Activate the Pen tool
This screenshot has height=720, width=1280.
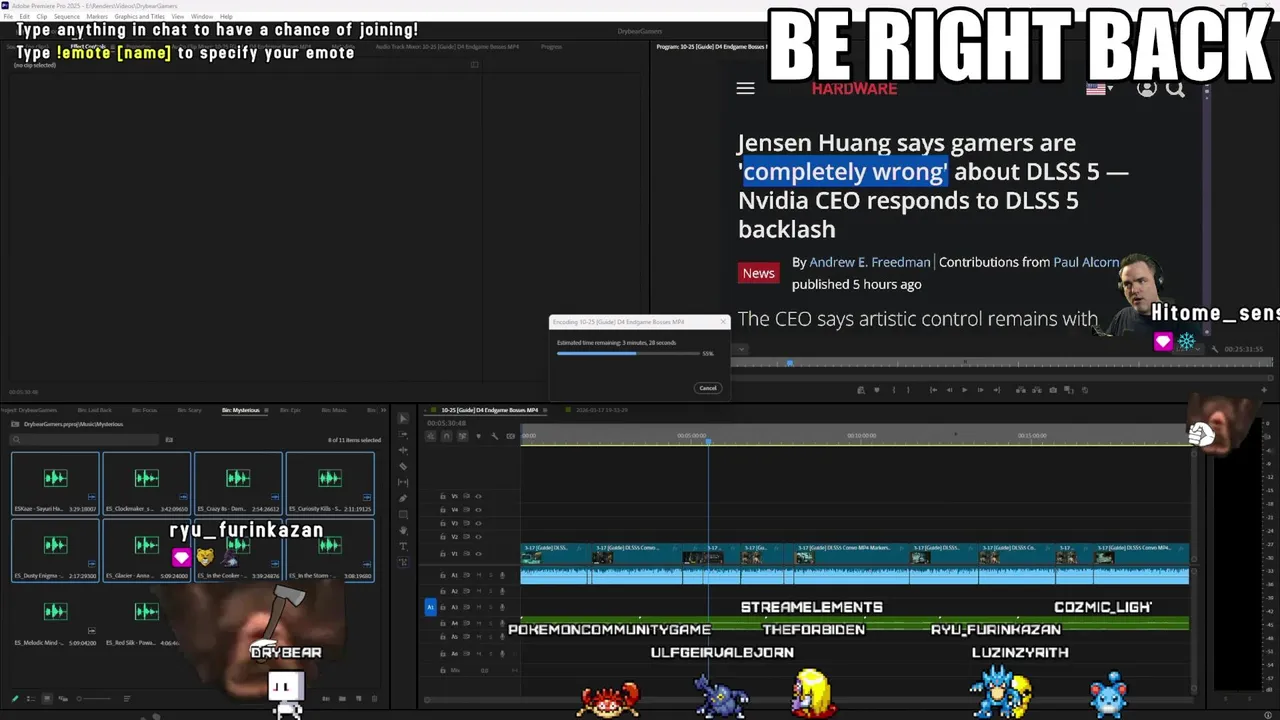click(x=403, y=498)
